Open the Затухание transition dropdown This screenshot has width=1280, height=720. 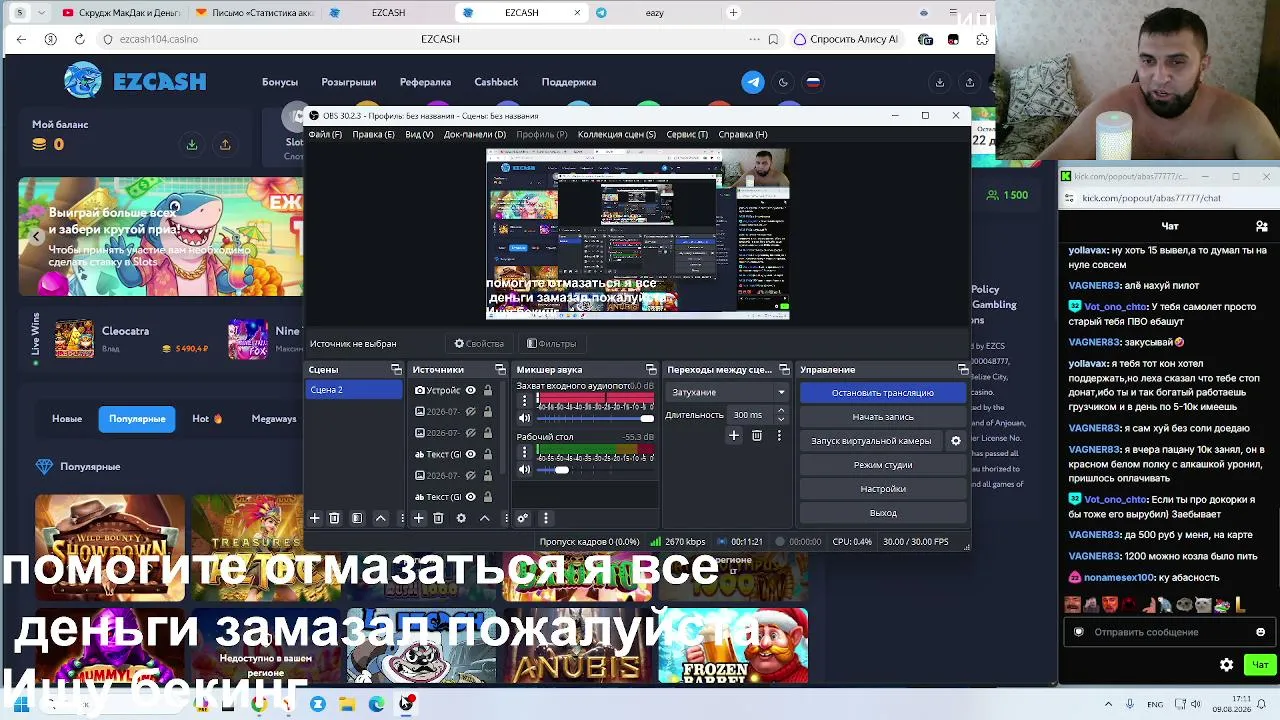coord(728,392)
